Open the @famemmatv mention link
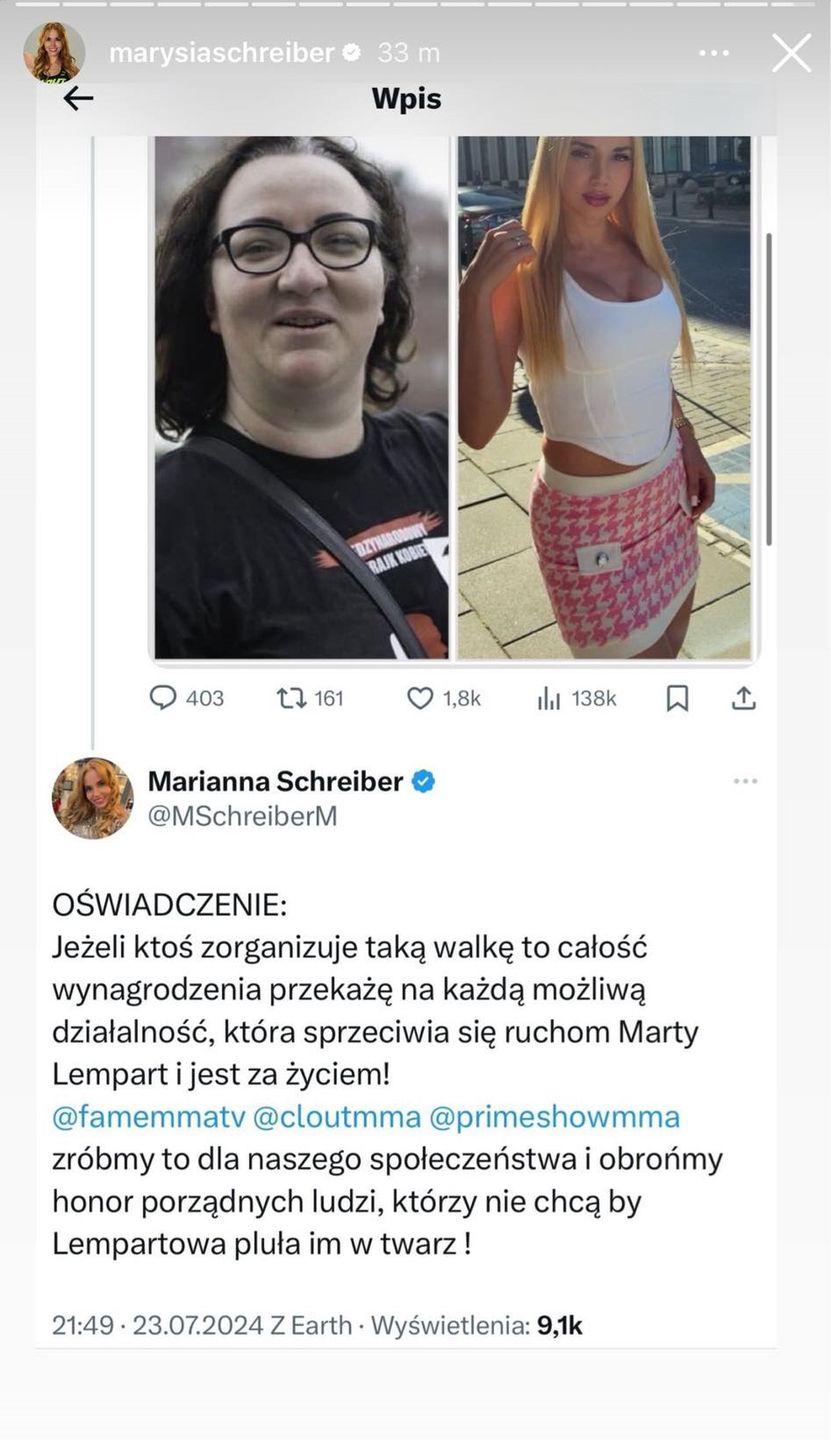831x1440 pixels. pos(149,1117)
